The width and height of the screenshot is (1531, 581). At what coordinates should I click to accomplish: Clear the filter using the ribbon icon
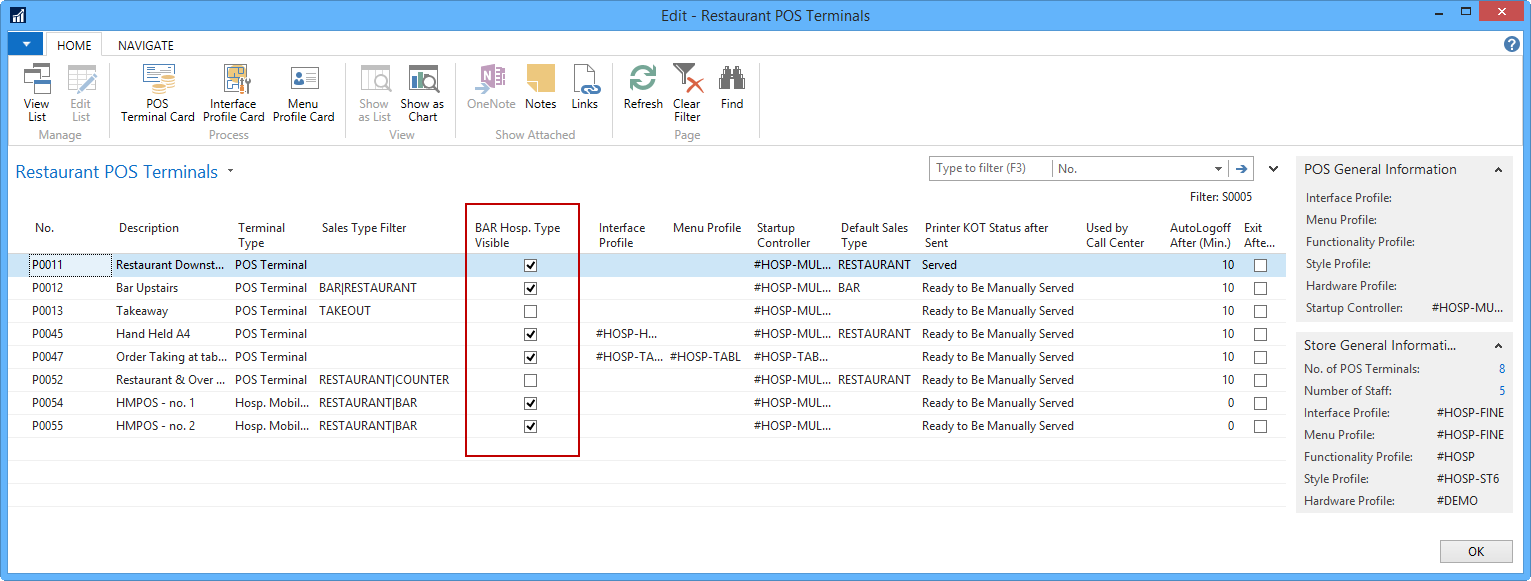(x=687, y=94)
